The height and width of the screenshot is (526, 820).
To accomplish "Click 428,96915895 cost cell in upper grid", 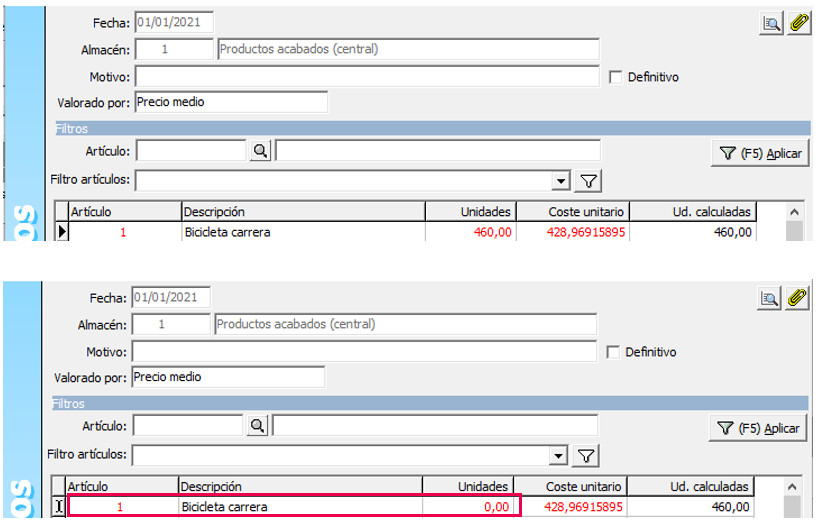I will 573,232.
